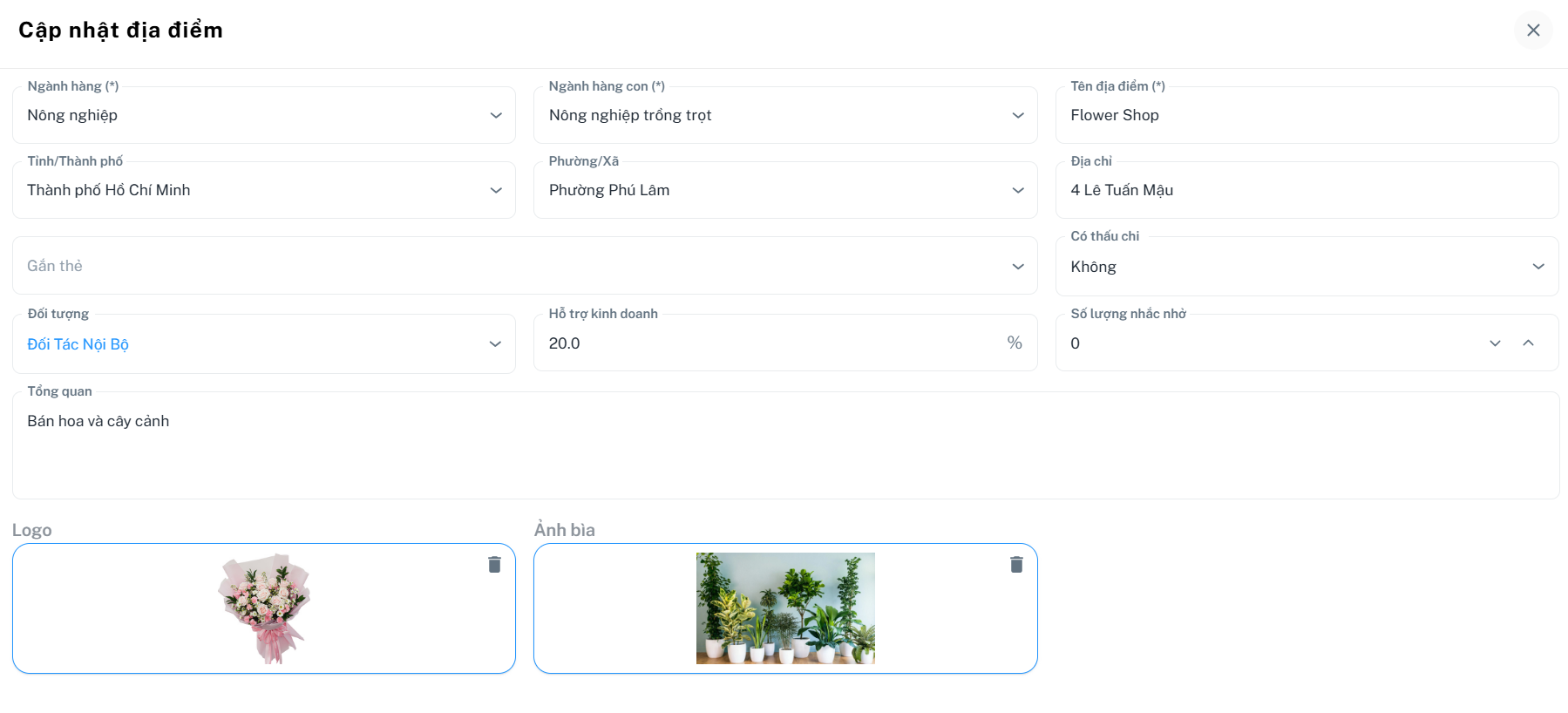This screenshot has width=1568, height=713.
Task: Increase the Số lượng nhắc nhở value
Action: pos(1528,343)
